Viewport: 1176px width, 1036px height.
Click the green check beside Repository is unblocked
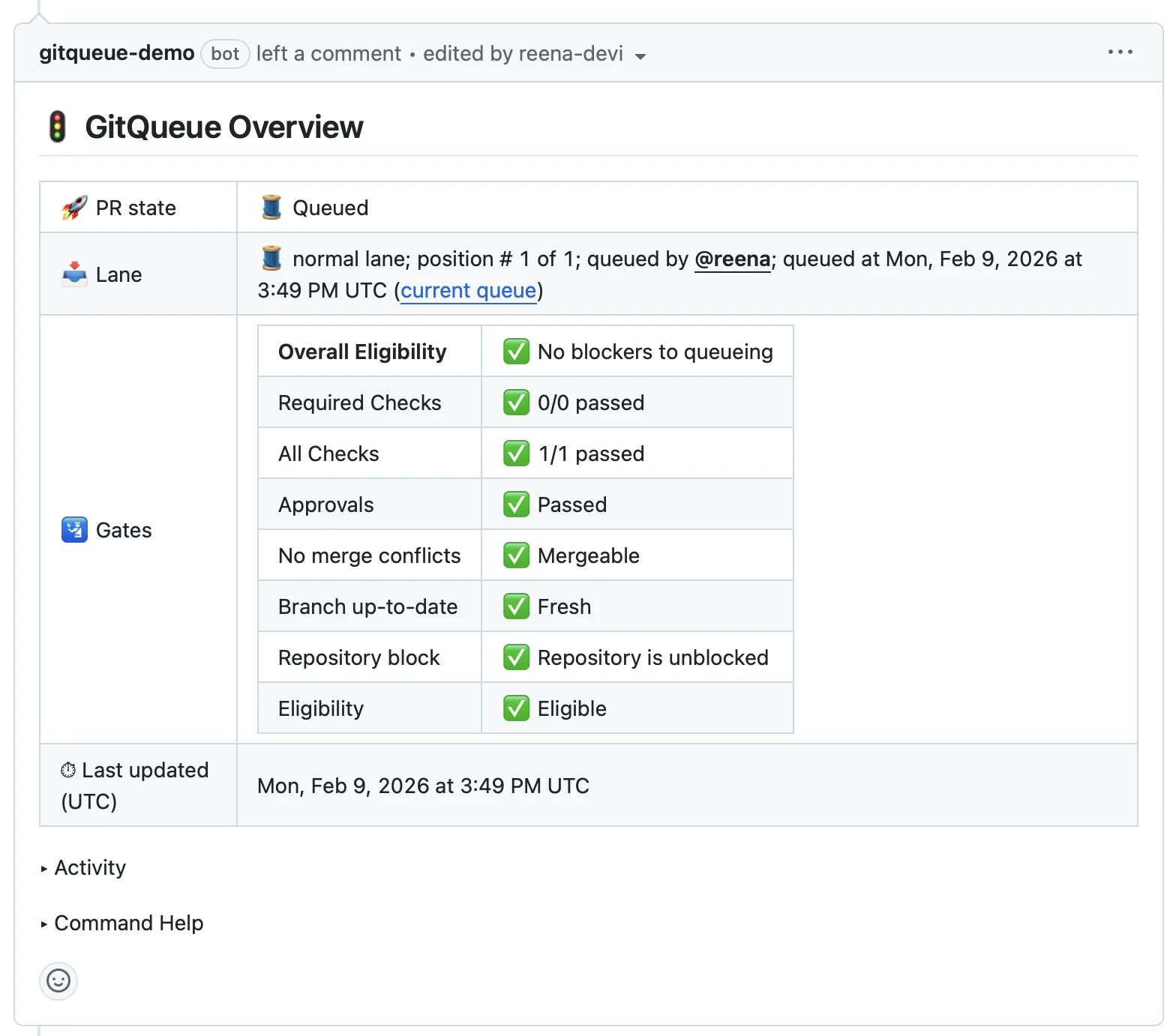click(516, 657)
